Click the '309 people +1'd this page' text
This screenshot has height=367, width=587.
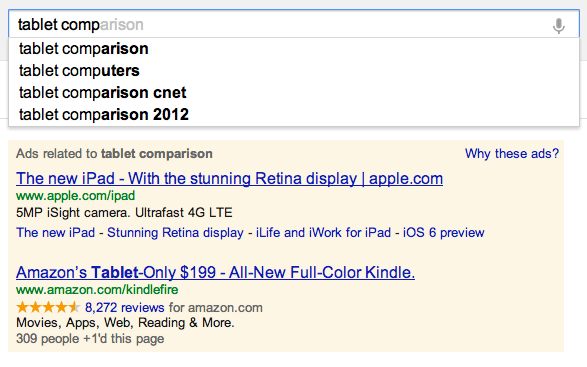point(90,339)
